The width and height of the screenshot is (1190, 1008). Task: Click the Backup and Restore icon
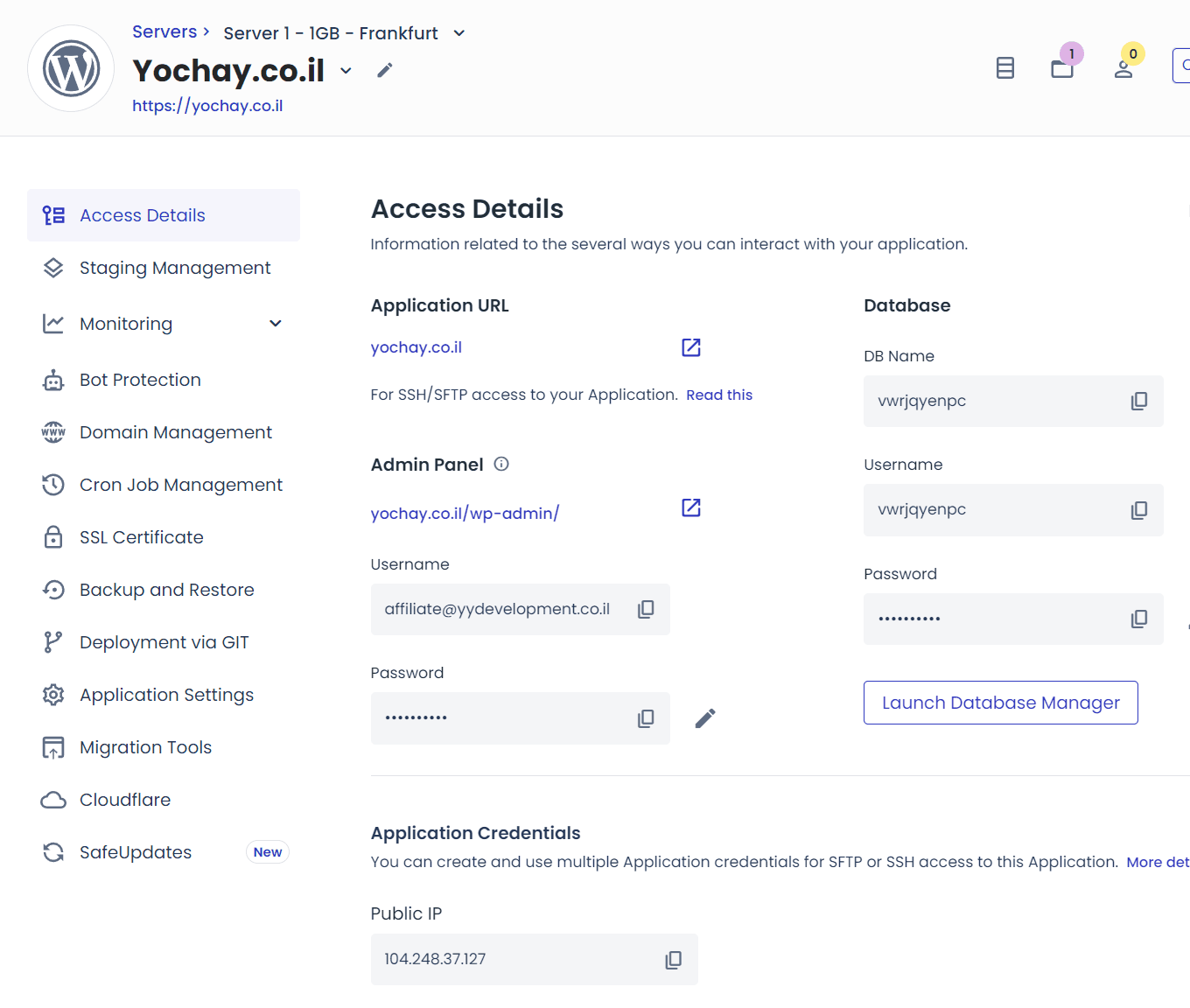click(x=53, y=590)
